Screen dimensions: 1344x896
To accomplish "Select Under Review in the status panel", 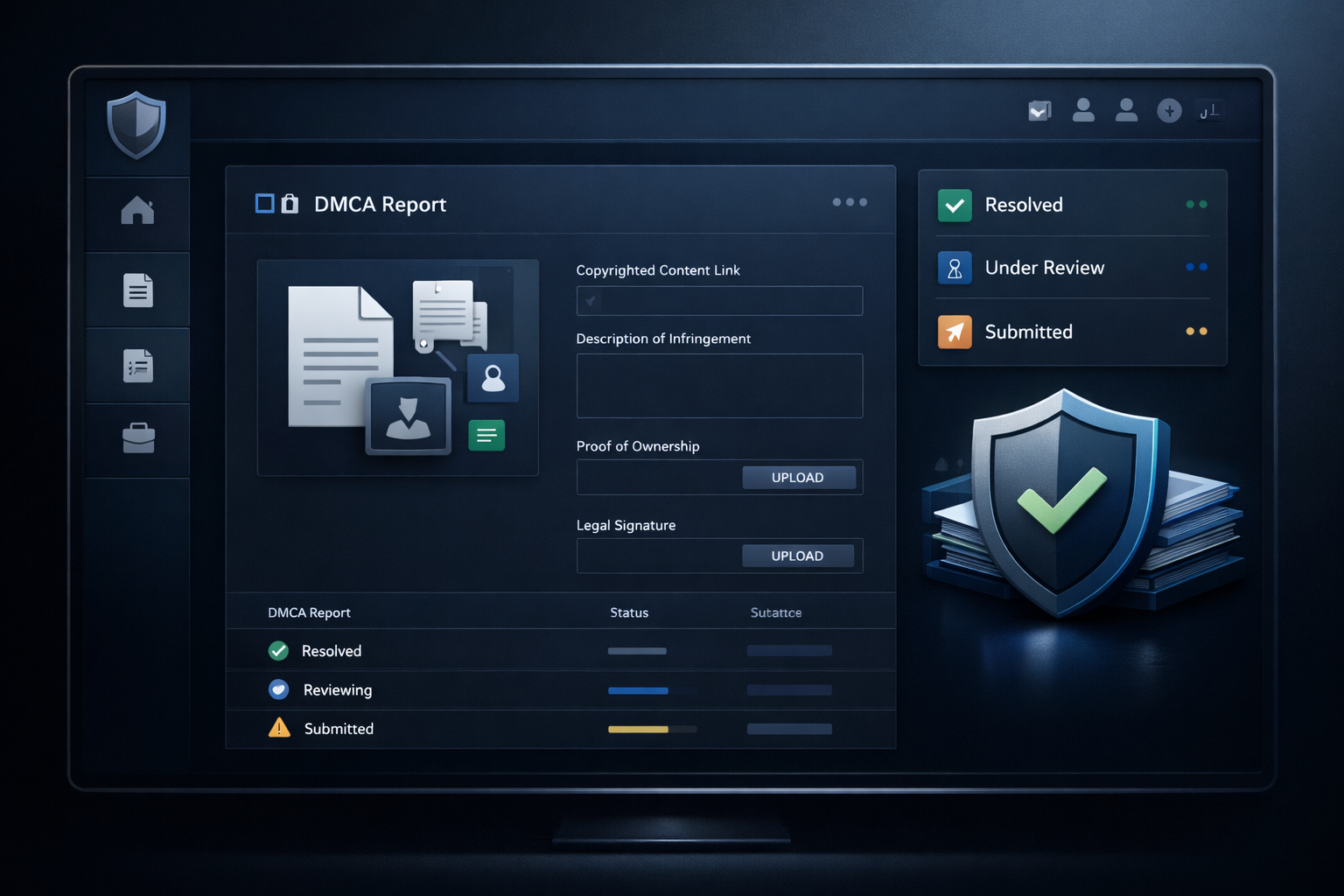I will click(1073, 268).
